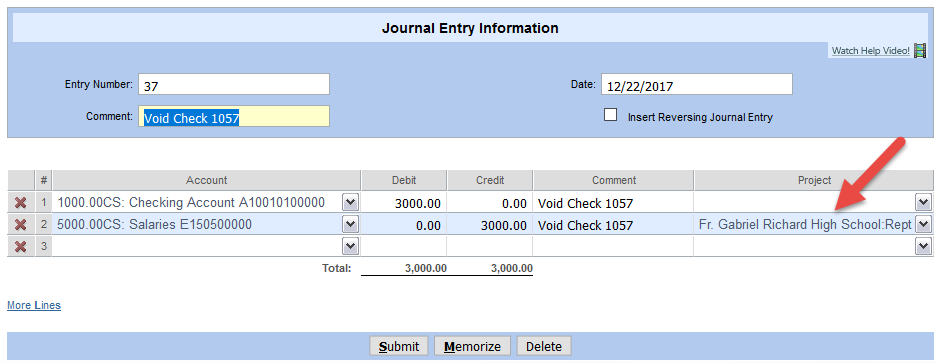The image size is (938, 363).
Task: Open Project dropdown in row 3
Action: tap(923, 246)
